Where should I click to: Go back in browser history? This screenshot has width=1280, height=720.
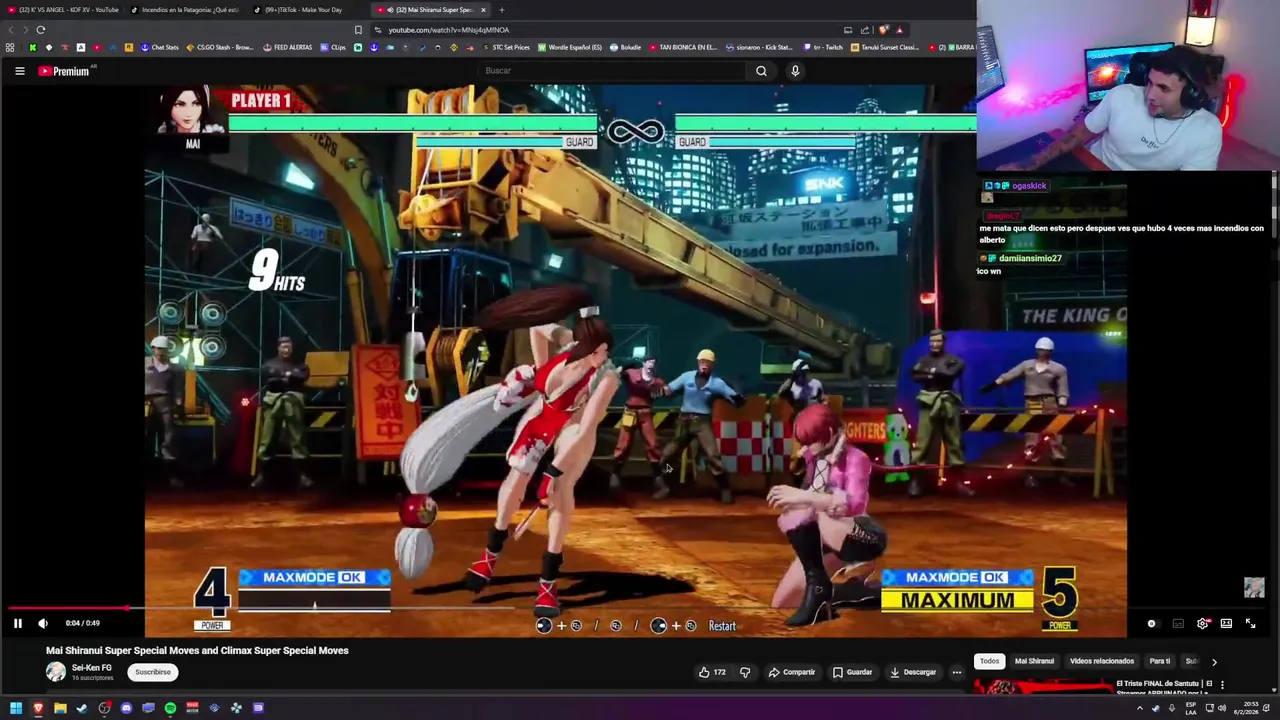(x=11, y=30)
